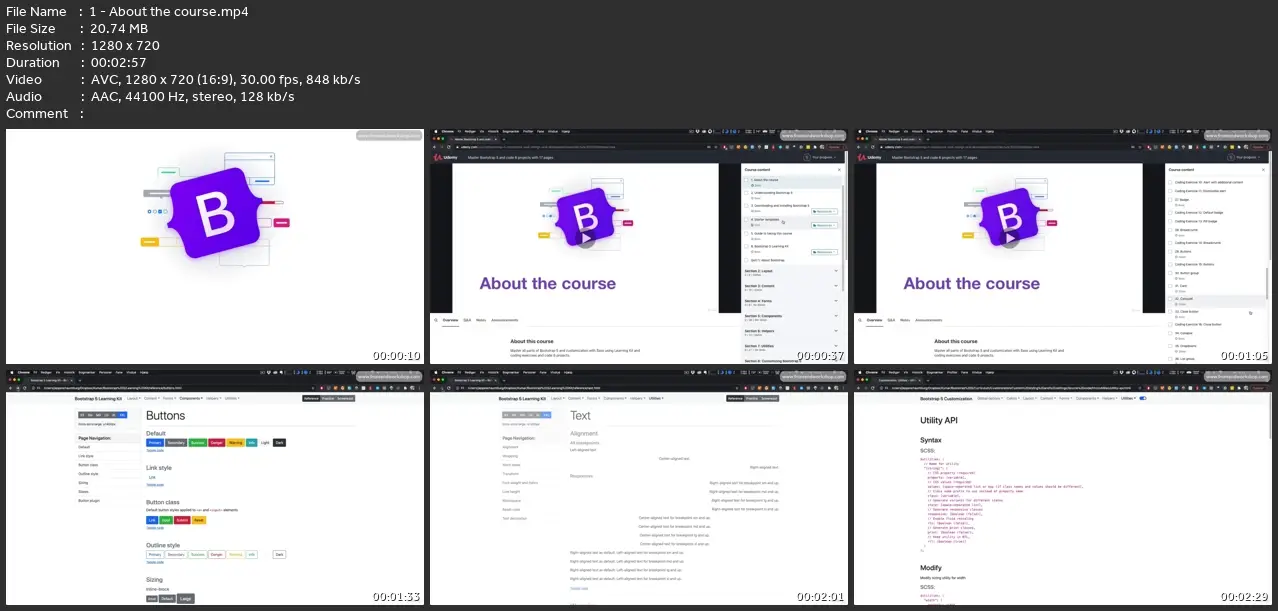This screenshot has width=1278, height=611.
Task: Open Resources dropdown under Bootstrap 5 Learning Kit lecture
Action: (x=824, y=252)
